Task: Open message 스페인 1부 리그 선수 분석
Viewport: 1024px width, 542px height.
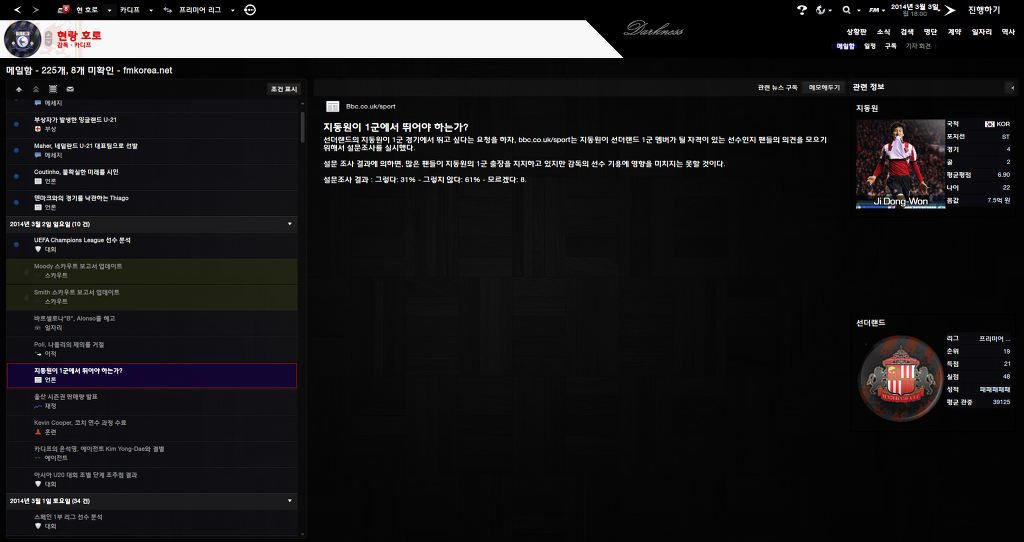Action: coord(152,522)
